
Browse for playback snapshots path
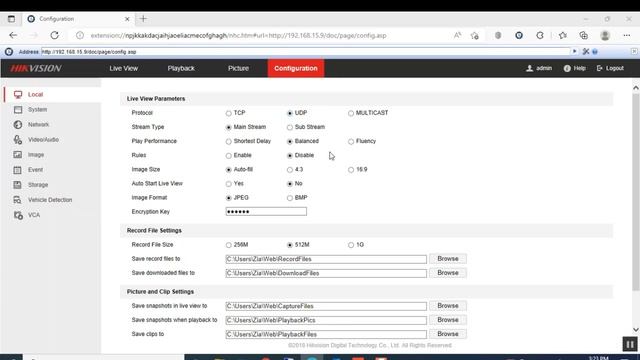(448, 320)
